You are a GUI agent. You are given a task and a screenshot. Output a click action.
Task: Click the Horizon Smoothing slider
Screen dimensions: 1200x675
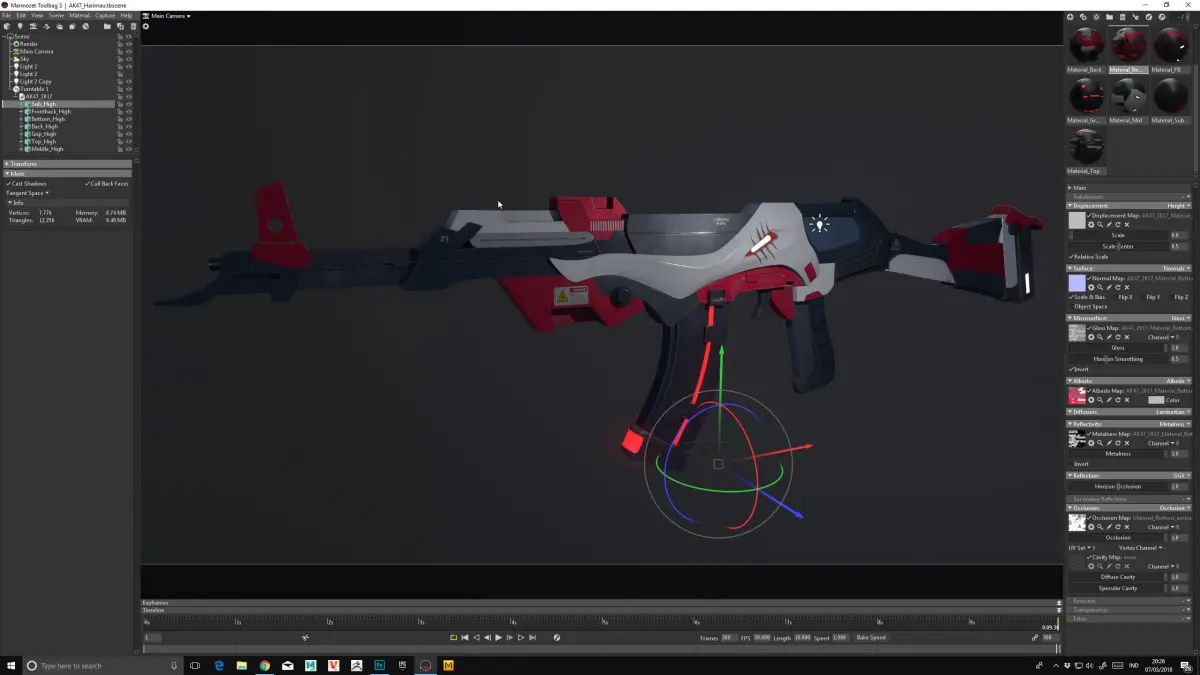coord(1118,359)
